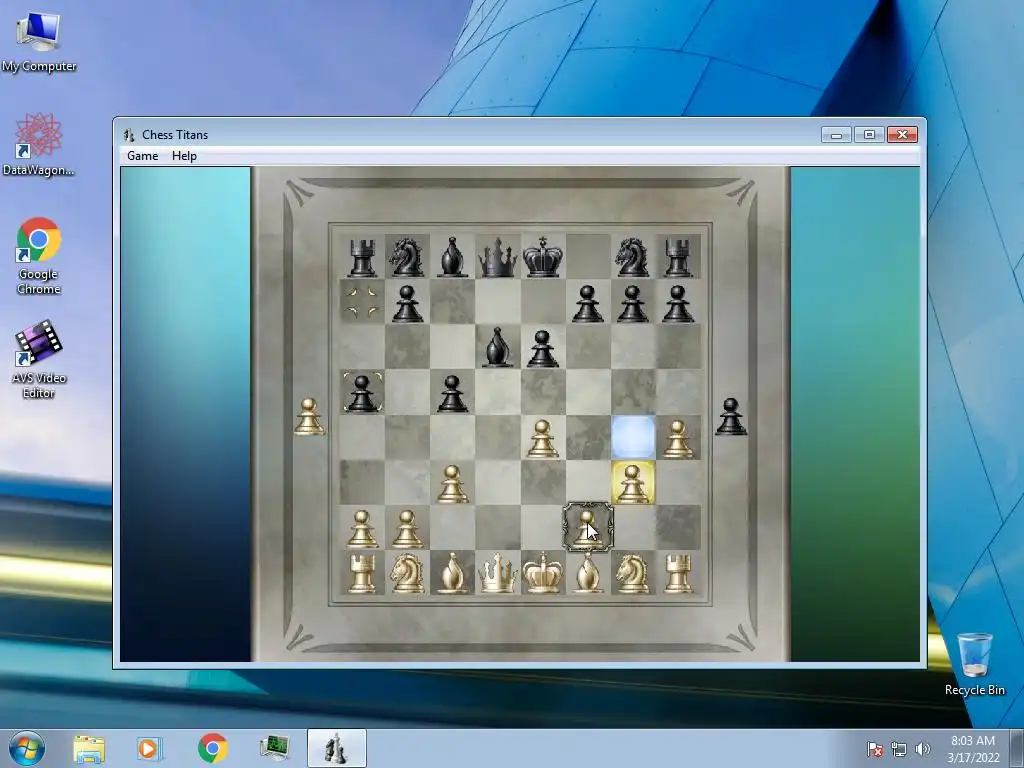Image resolution: width=1024 pixels, height=768 pixels.
Task: Open My Computer desktop icon
Action: click(x=39, y=42)
